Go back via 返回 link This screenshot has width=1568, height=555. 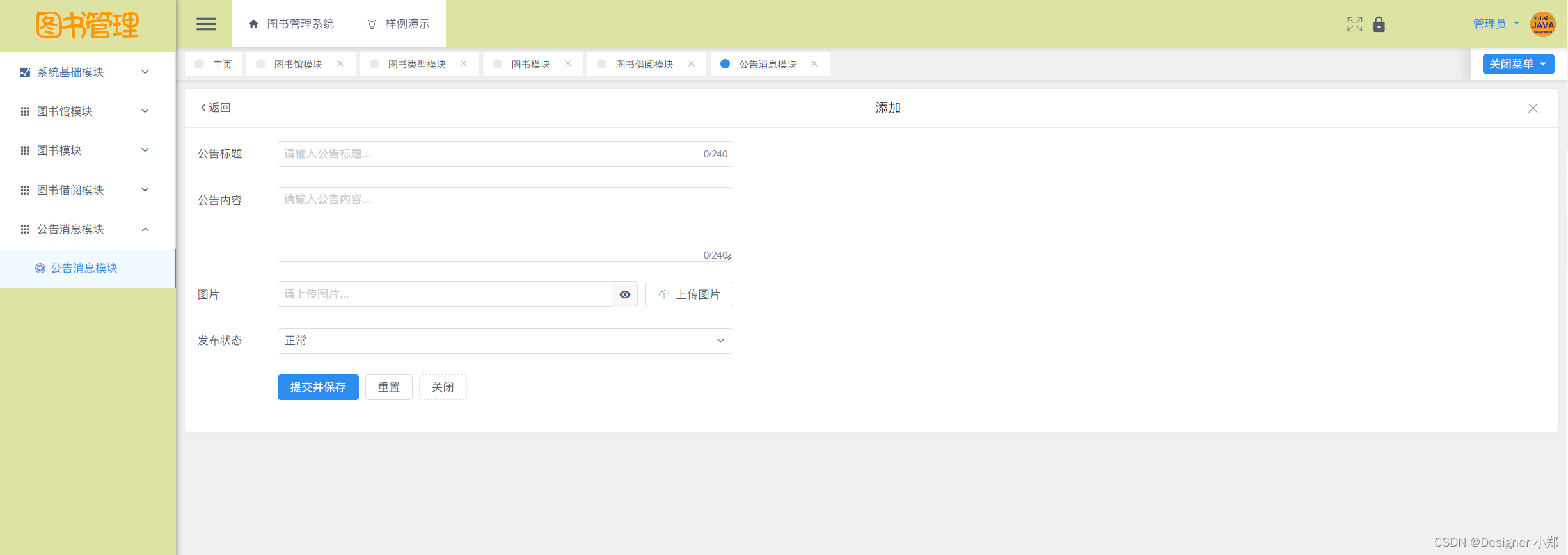[x=216, y=108]
